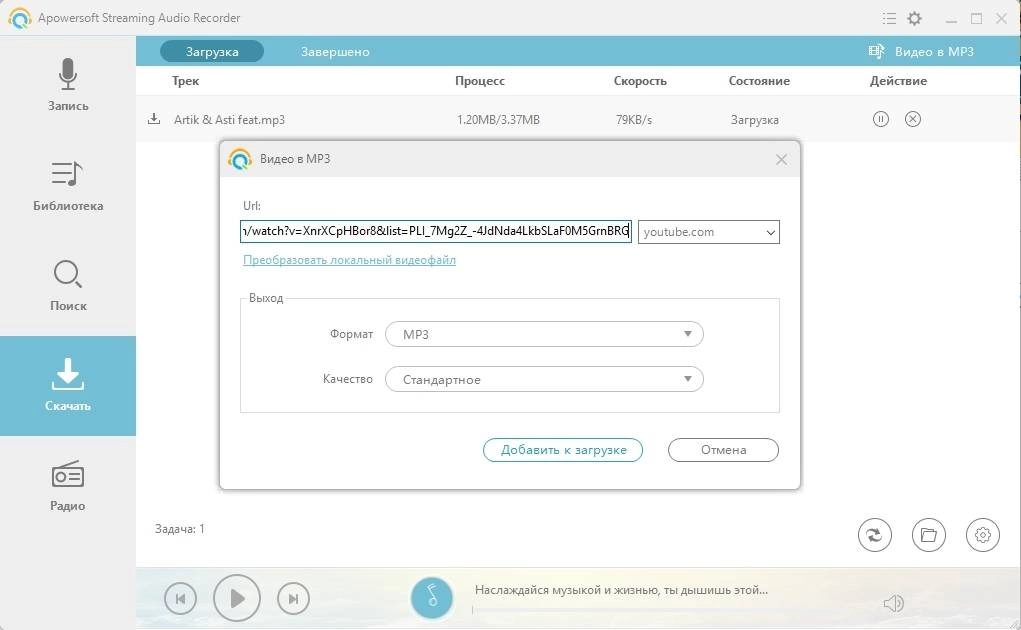The width and height of the screenshot is (1021, 630).
Task: Click the Видео в MP3 converter icon
Action: [877, 51]
